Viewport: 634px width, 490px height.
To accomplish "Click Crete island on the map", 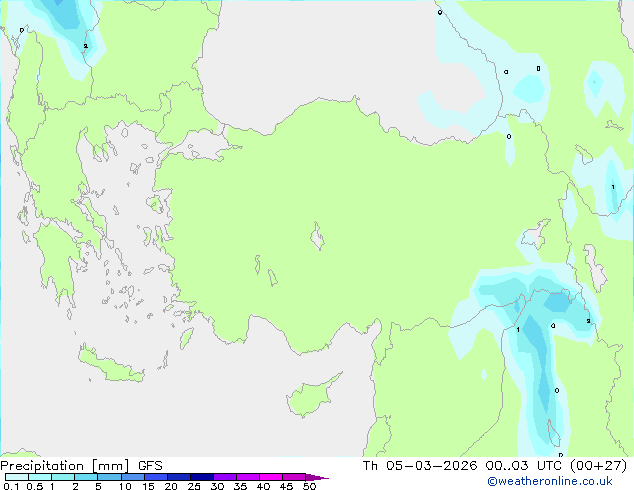I will (110, 365).
